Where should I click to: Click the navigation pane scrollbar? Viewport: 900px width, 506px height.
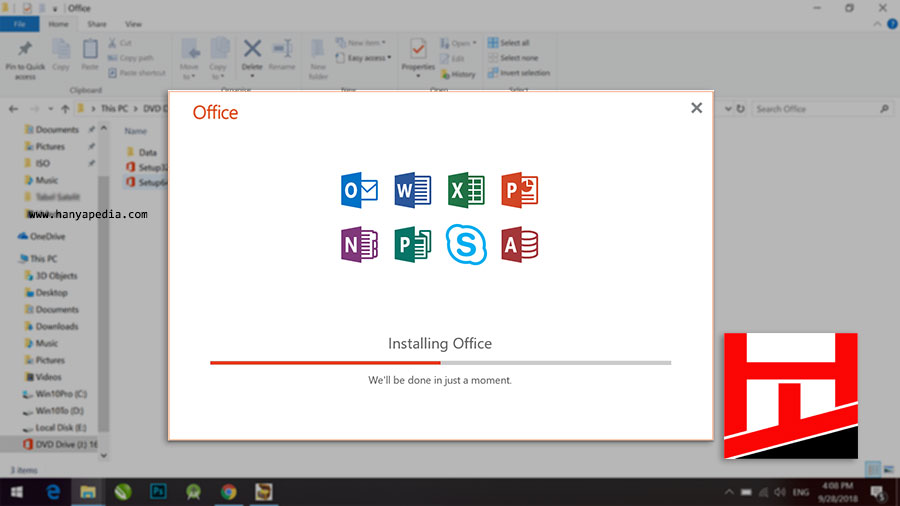pos(103,304)
